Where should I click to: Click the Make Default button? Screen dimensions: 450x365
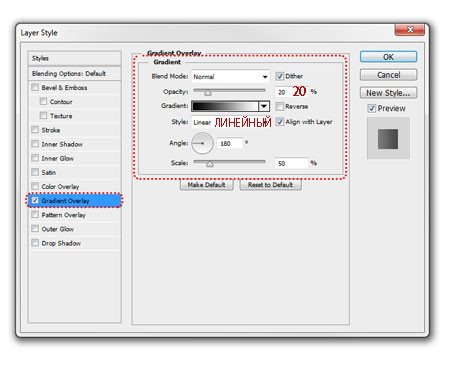click(207, 185)
